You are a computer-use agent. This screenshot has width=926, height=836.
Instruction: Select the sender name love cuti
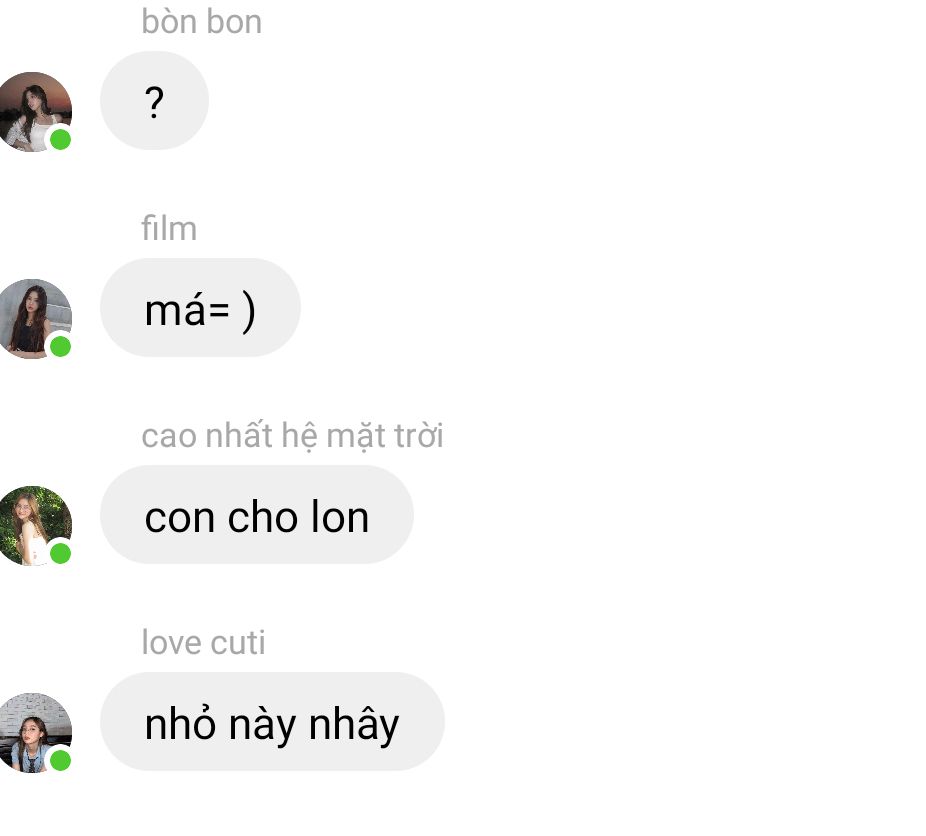click(203, 642)
